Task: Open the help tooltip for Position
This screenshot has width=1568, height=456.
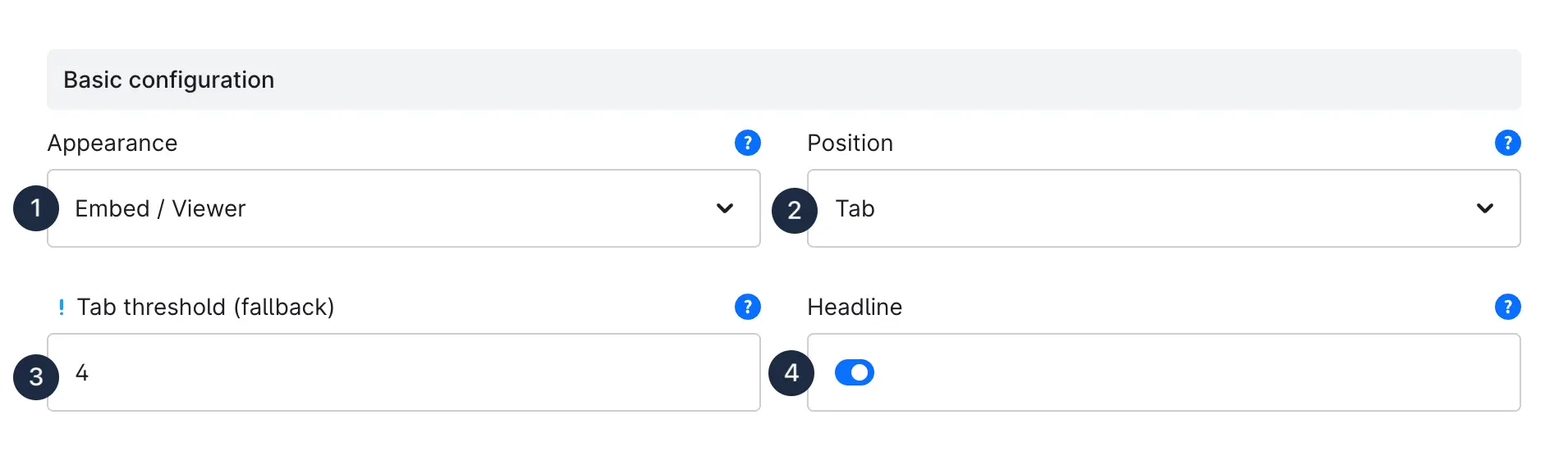Action: tap(1507, 143)
